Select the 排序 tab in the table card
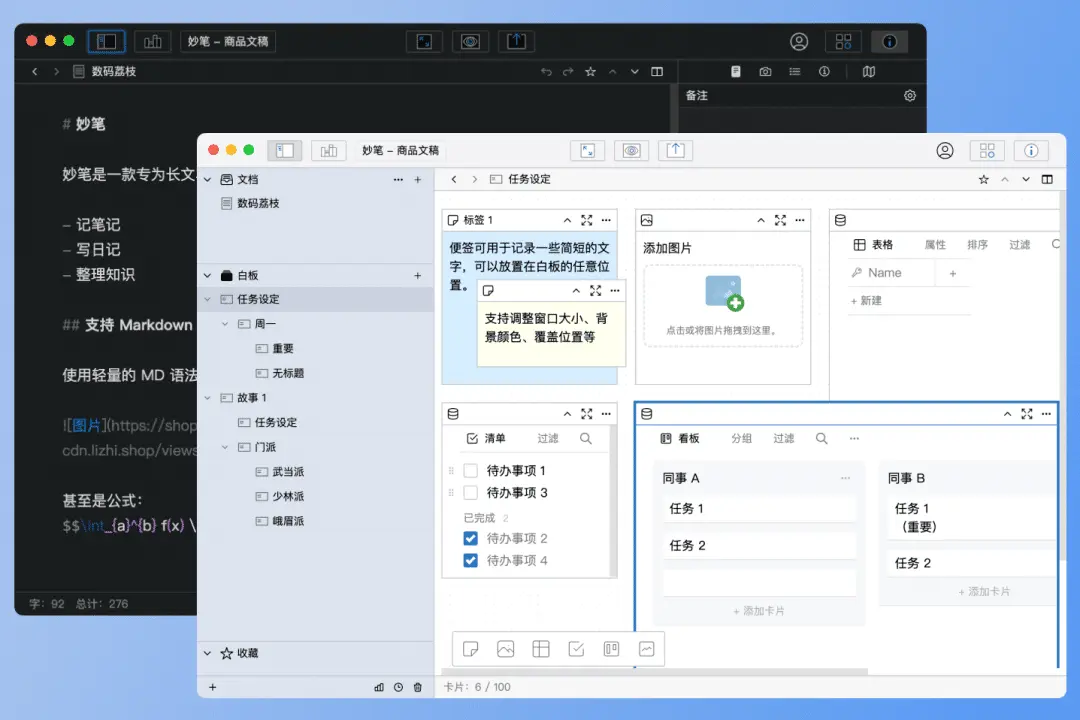The image size is (1080, 720). point(977,245)
